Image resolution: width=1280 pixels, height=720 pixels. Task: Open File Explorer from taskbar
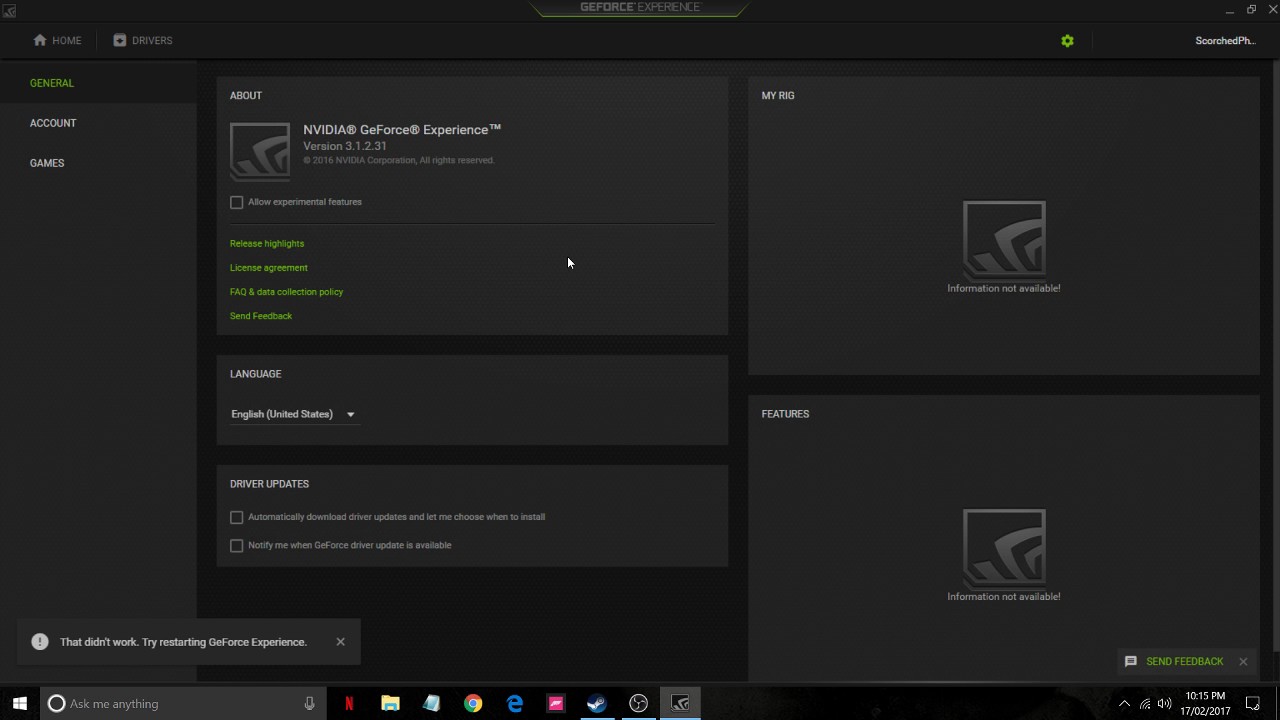390,703
